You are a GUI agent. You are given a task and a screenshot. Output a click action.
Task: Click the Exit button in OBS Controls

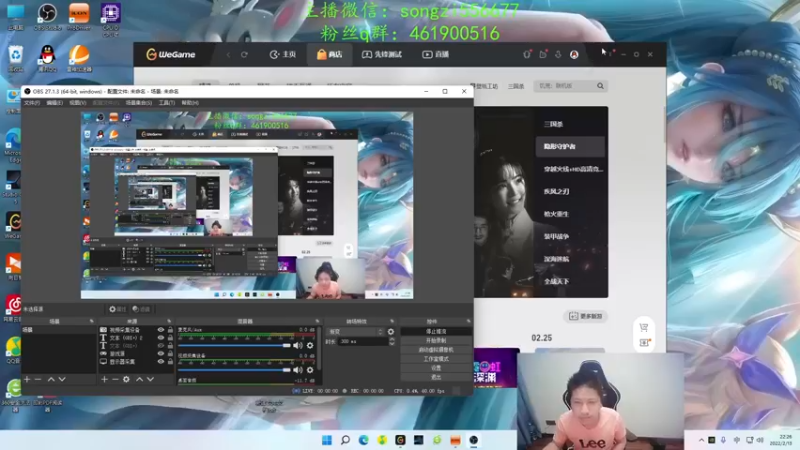(x=436, y=377)
